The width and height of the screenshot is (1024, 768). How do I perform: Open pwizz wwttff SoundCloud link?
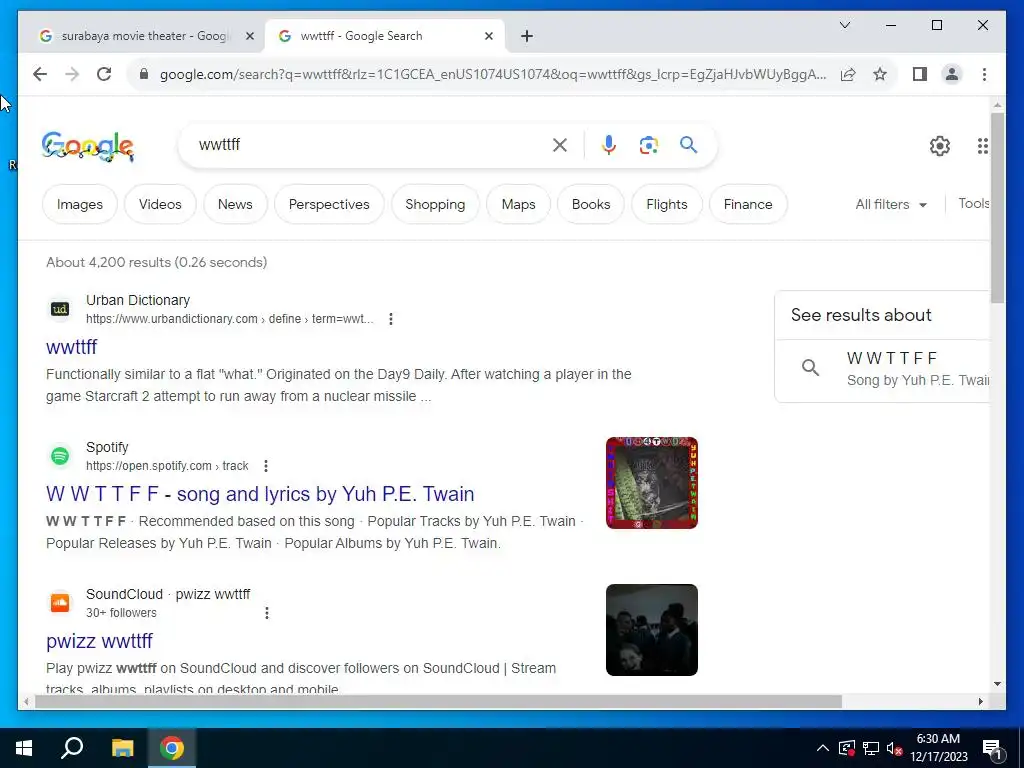(x=99, y=641)
